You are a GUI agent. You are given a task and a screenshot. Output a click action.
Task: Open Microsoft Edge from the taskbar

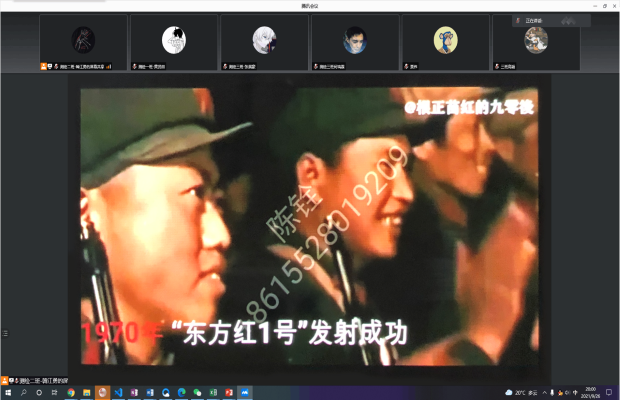[x=182, y=393]
